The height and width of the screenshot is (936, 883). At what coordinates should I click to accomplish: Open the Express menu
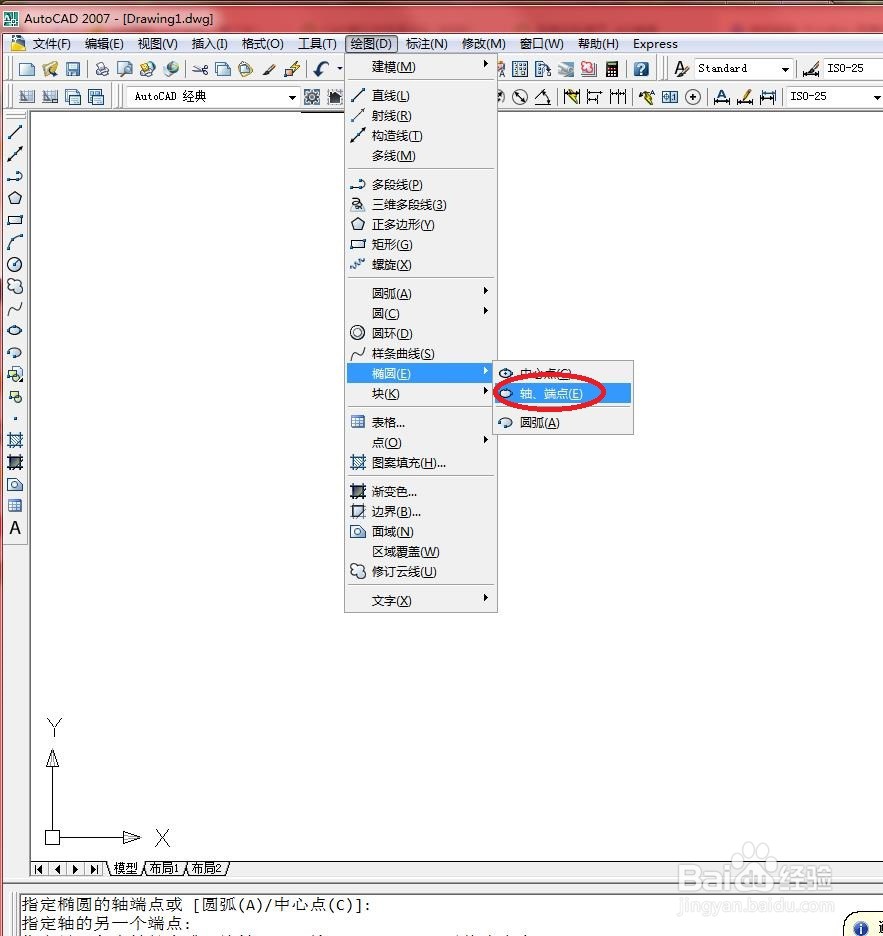(x=655, y=44)
